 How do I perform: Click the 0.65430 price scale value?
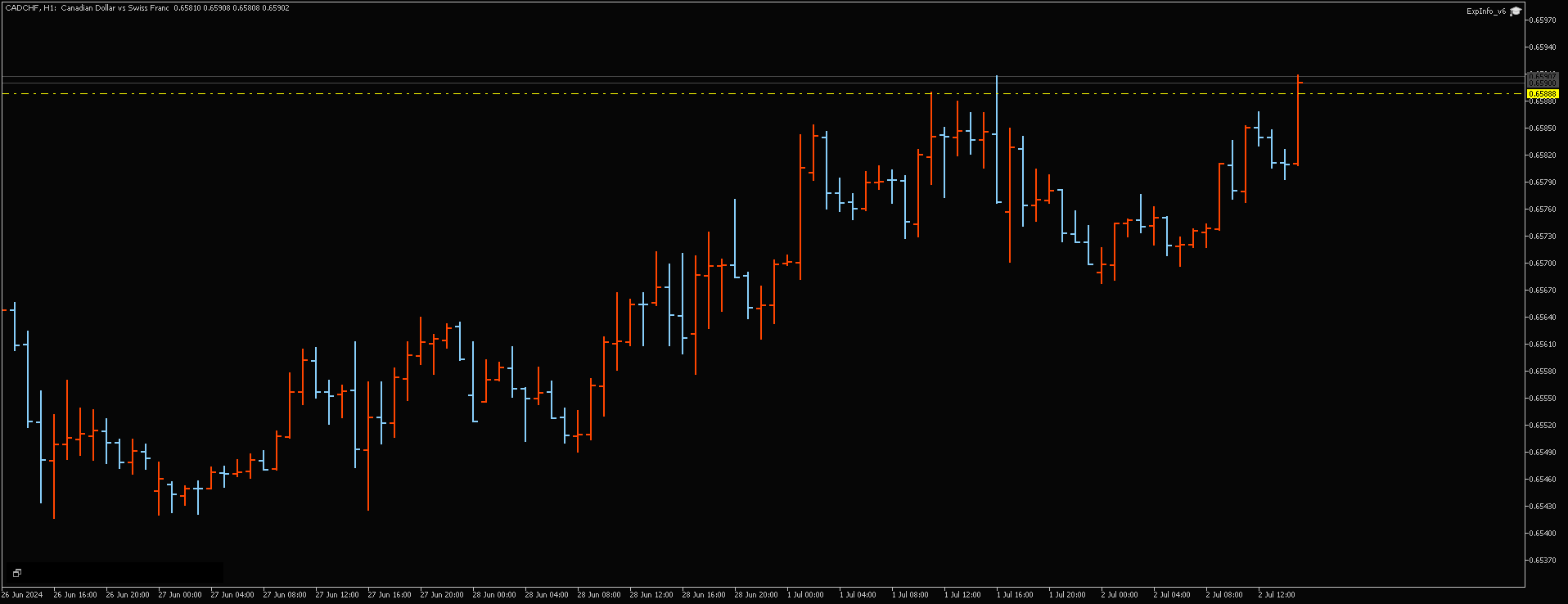click(1543, 507)
